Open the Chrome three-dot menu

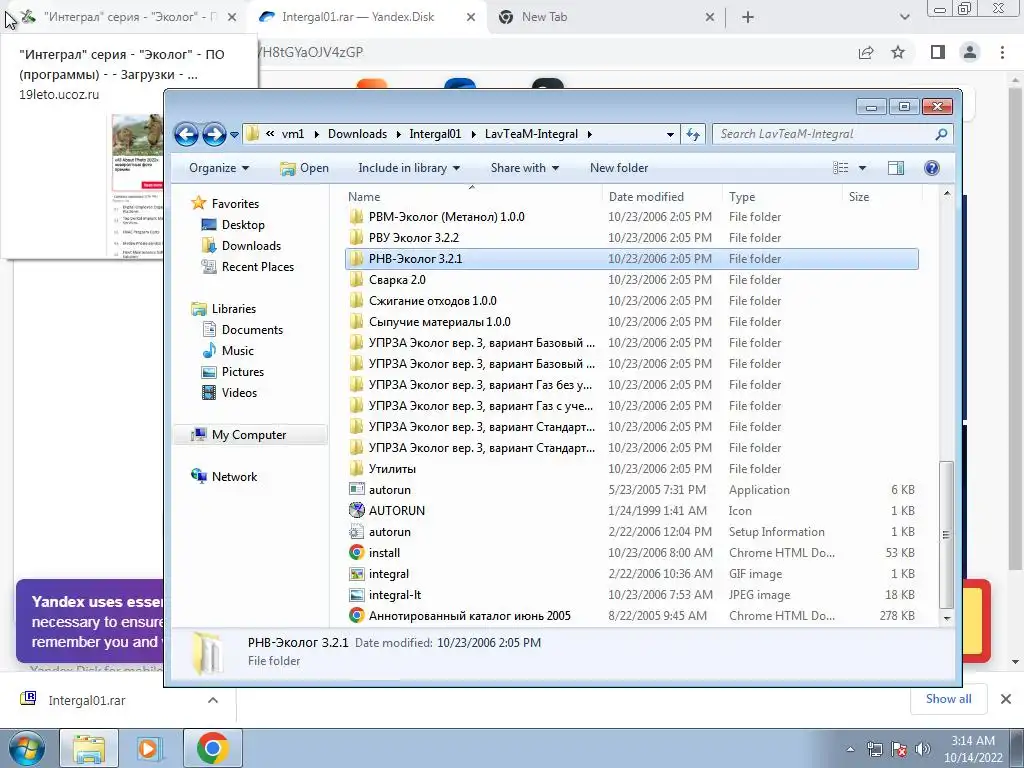tap(1002, 52)
